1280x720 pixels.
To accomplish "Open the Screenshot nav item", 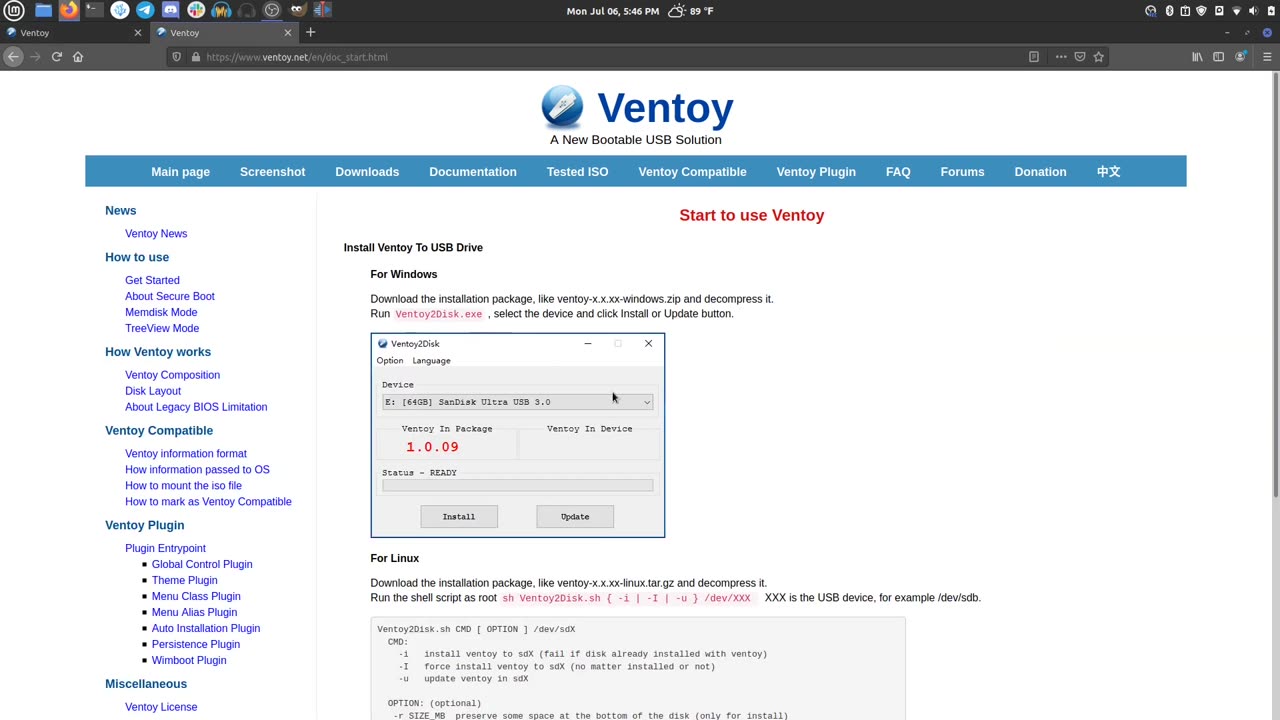I will [x=272, y=172].
